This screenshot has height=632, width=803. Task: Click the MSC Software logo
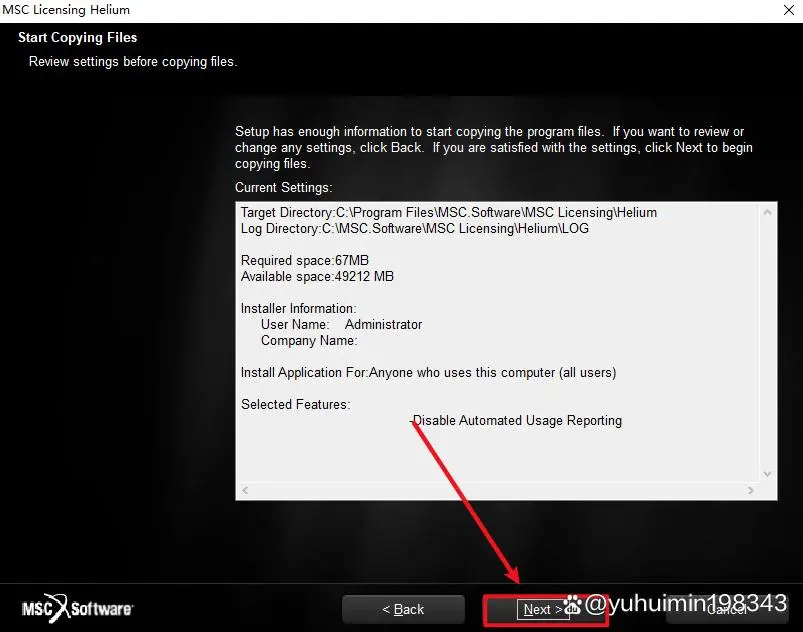coord(77,608)
